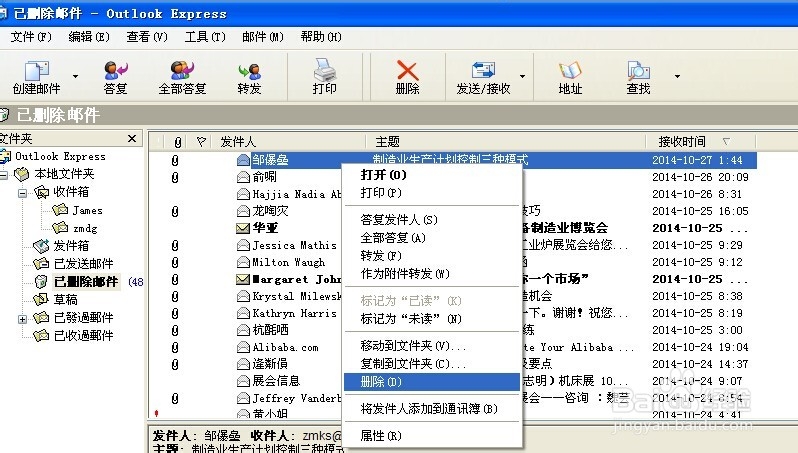This screenshot has height=453, width=798.
Task: Open the 邮件(M) menu
Action: [263, 37]
